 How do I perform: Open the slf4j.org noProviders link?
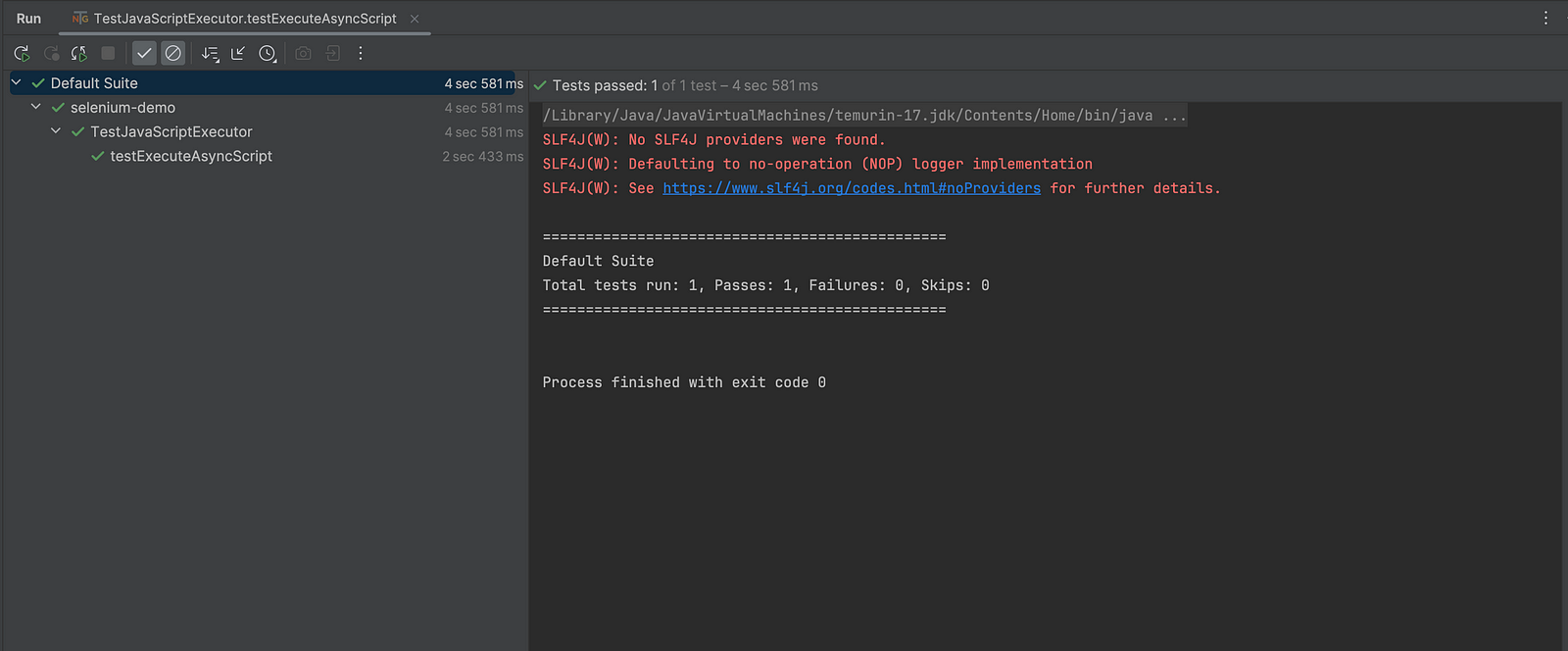pos(852,188)
